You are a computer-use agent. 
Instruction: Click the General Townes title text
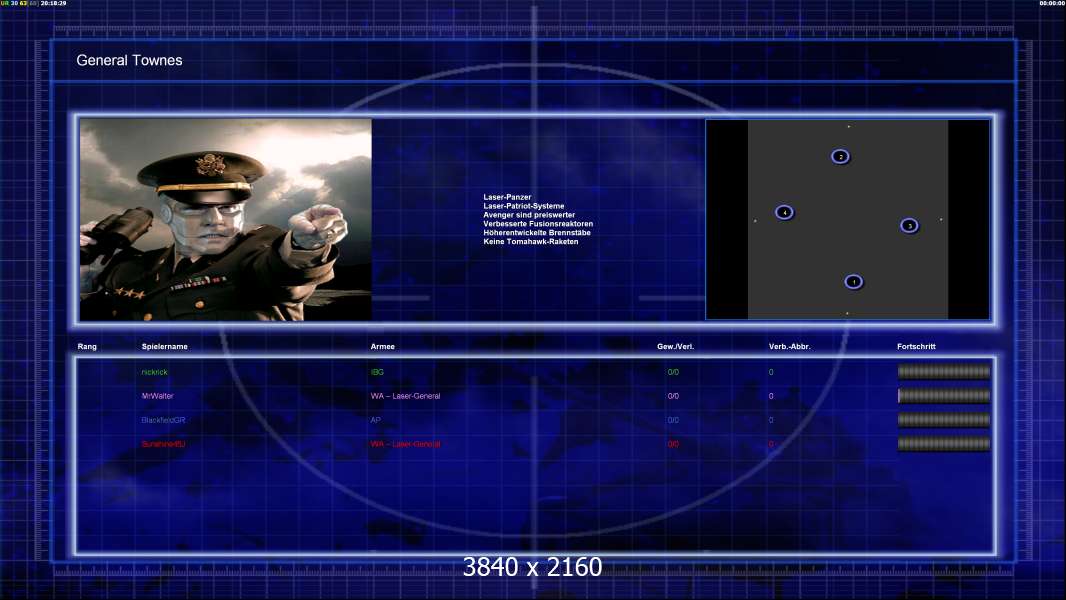[x=129, y=61]
